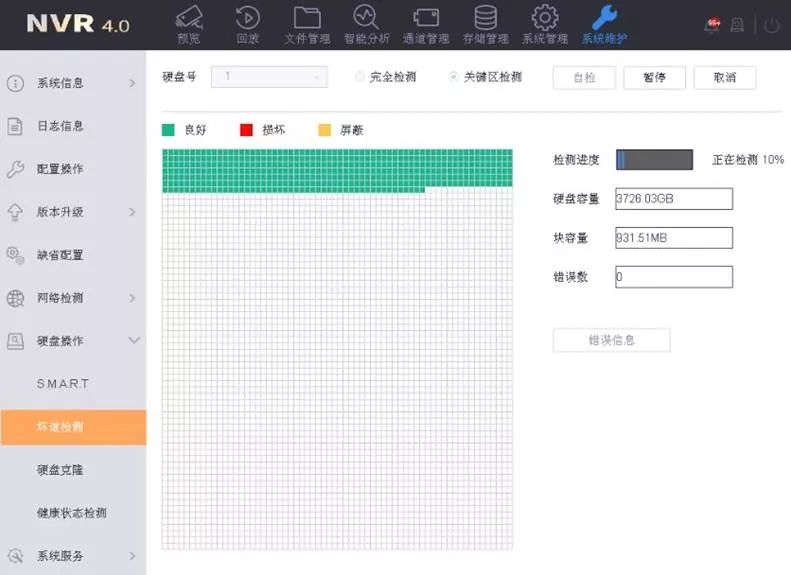Open 系统管理 gear icon
The image size is (791, 575).
pyautogui.click(x=544, y=18)
